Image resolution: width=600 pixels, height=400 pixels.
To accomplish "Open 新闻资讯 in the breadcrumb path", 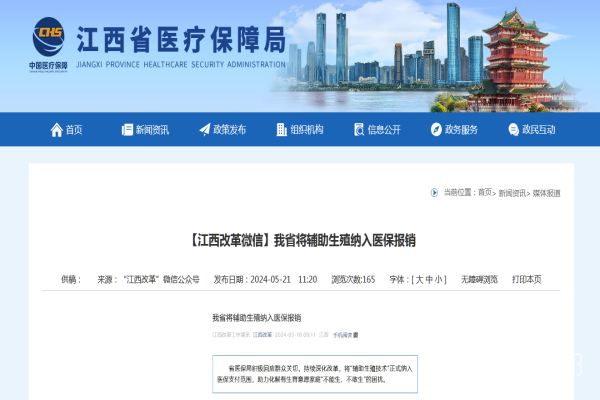I will 513,192.
